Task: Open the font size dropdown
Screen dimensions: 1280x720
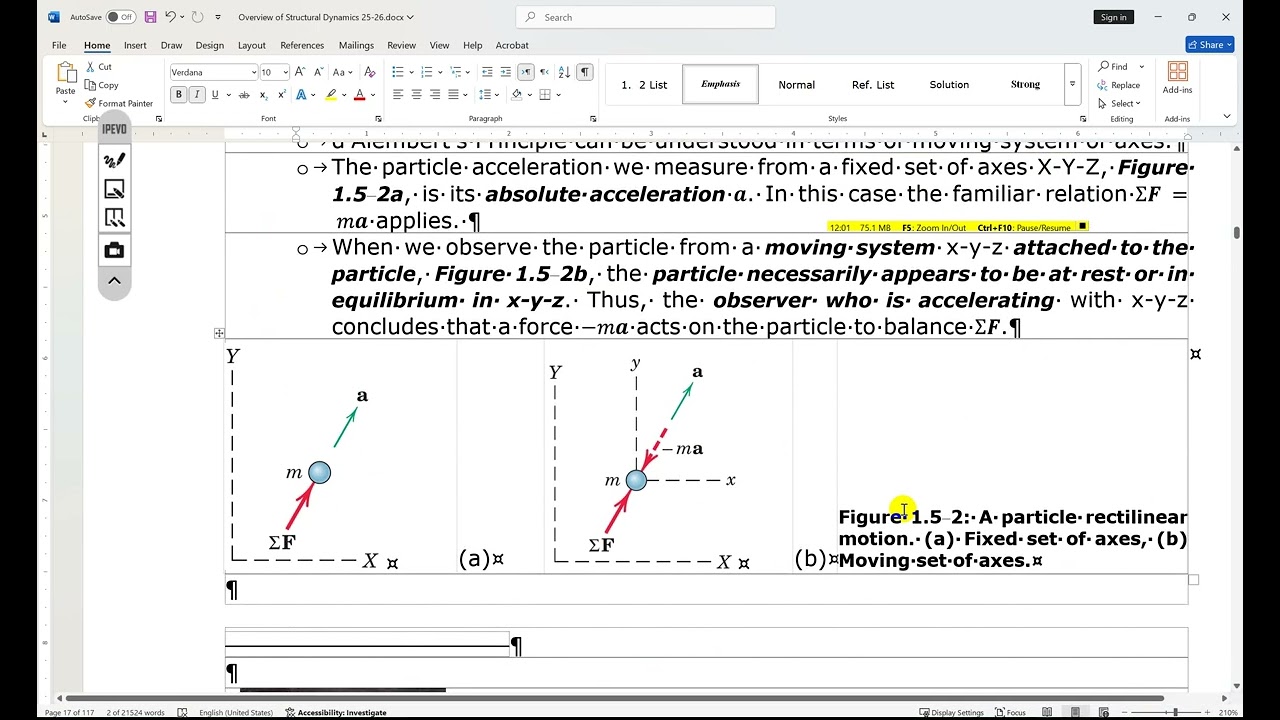Action: pyautogui.click(x=285, y=72)
